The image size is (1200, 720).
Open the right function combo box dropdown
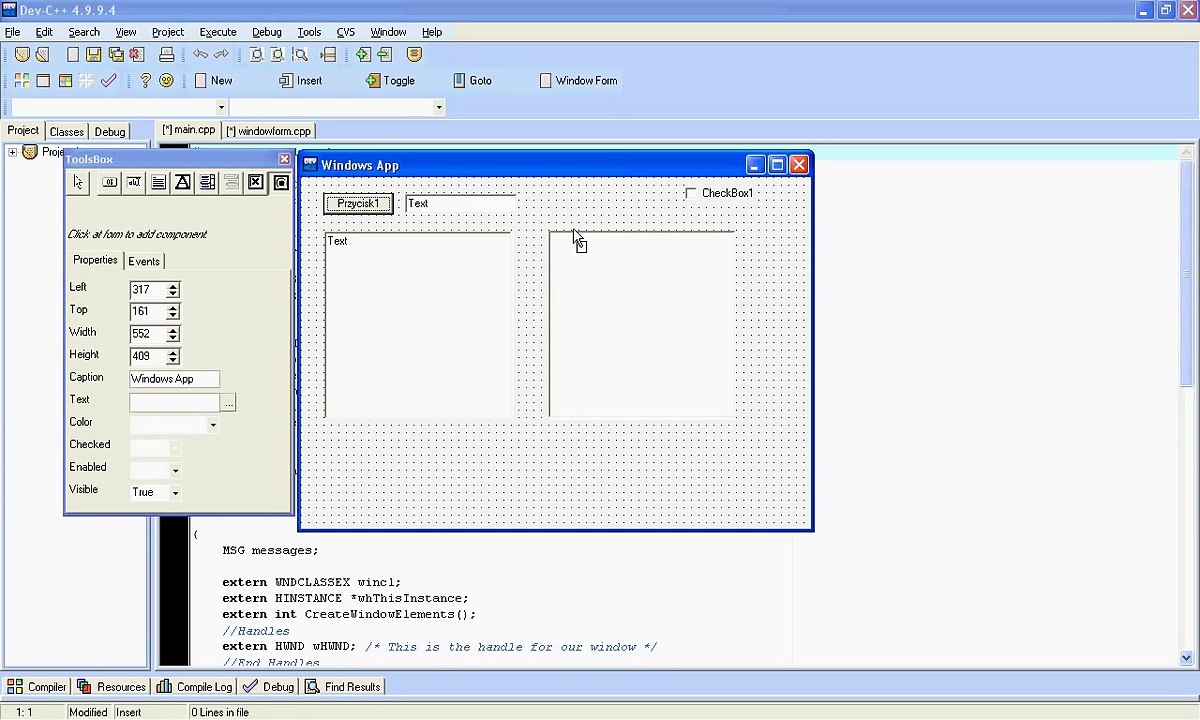coord(438,107)
